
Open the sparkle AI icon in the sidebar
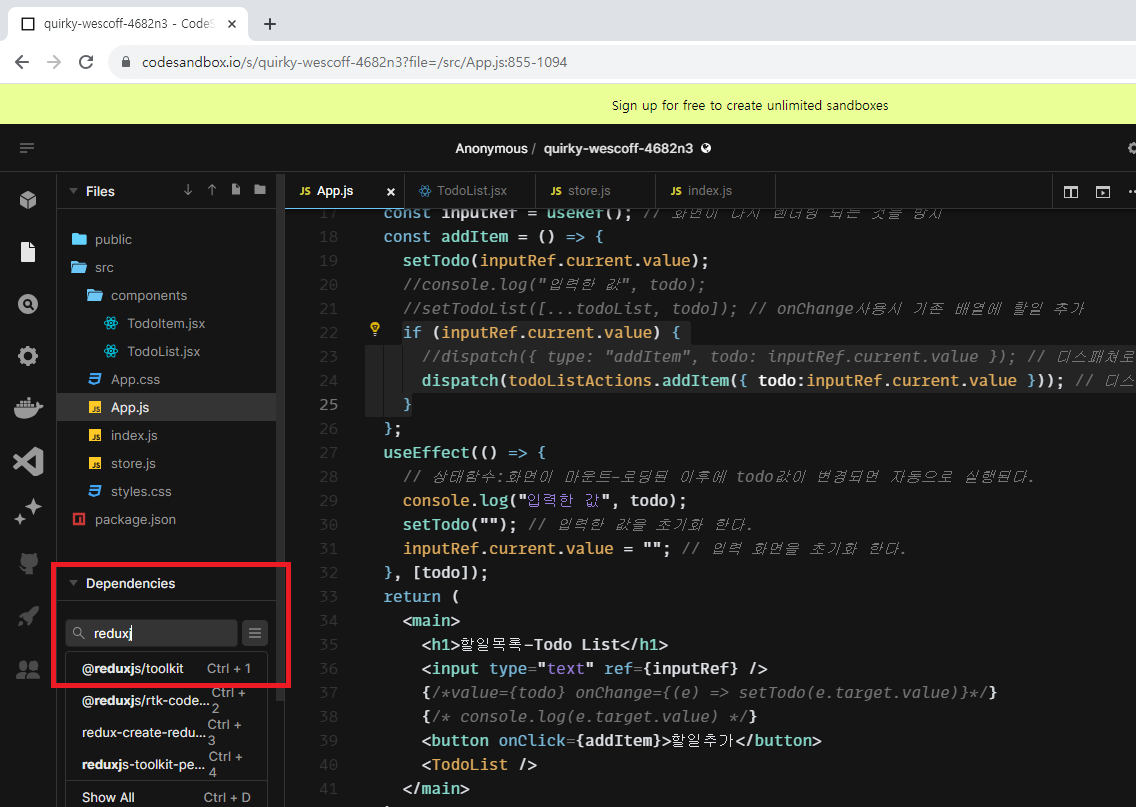[x=28, y=512]
